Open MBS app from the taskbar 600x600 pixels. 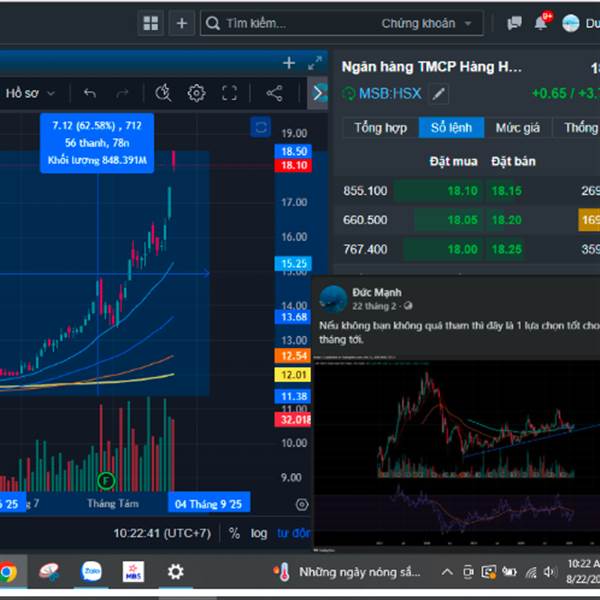(133, 572)
